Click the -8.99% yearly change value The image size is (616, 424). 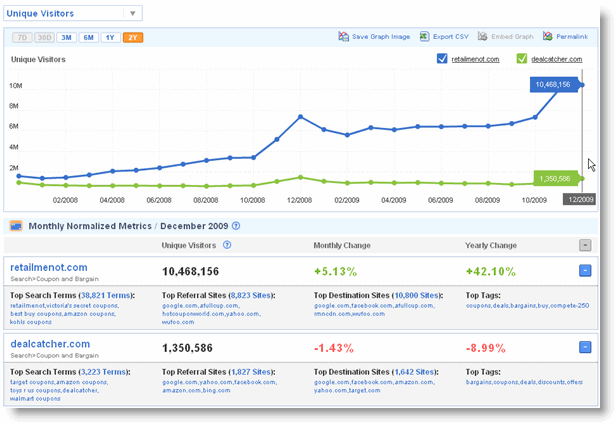tap(486, 348)
